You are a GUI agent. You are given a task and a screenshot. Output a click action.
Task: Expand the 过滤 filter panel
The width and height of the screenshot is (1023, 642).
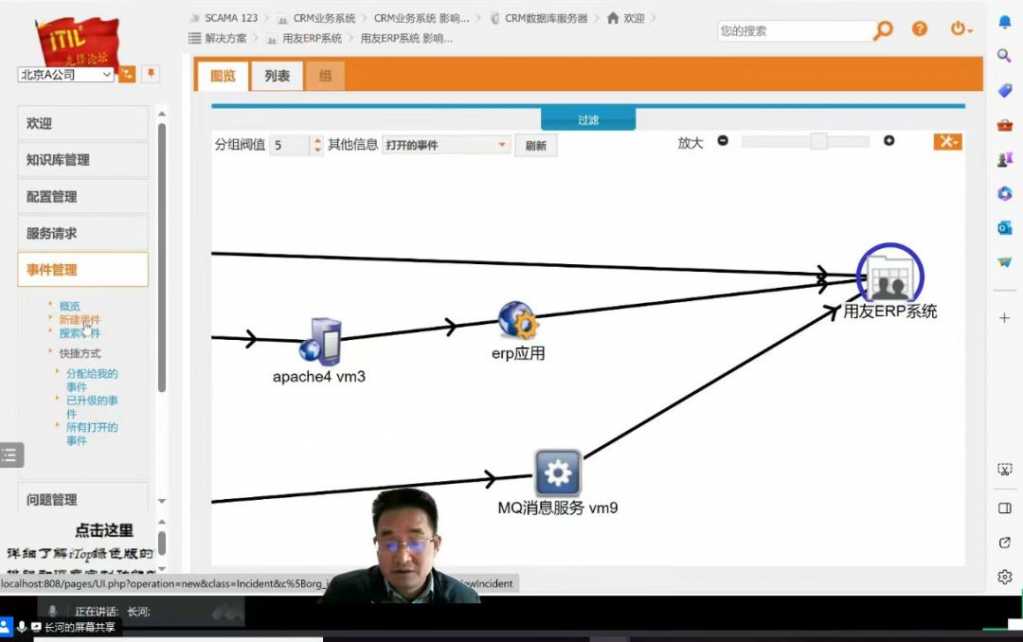588,120
